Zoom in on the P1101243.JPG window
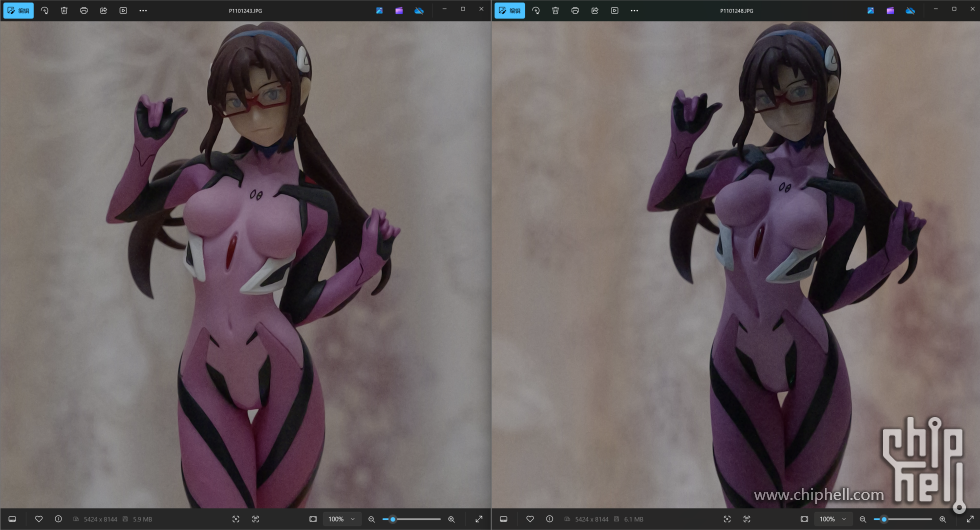This screenshot has height=530, width=980. tap(451, 519)
